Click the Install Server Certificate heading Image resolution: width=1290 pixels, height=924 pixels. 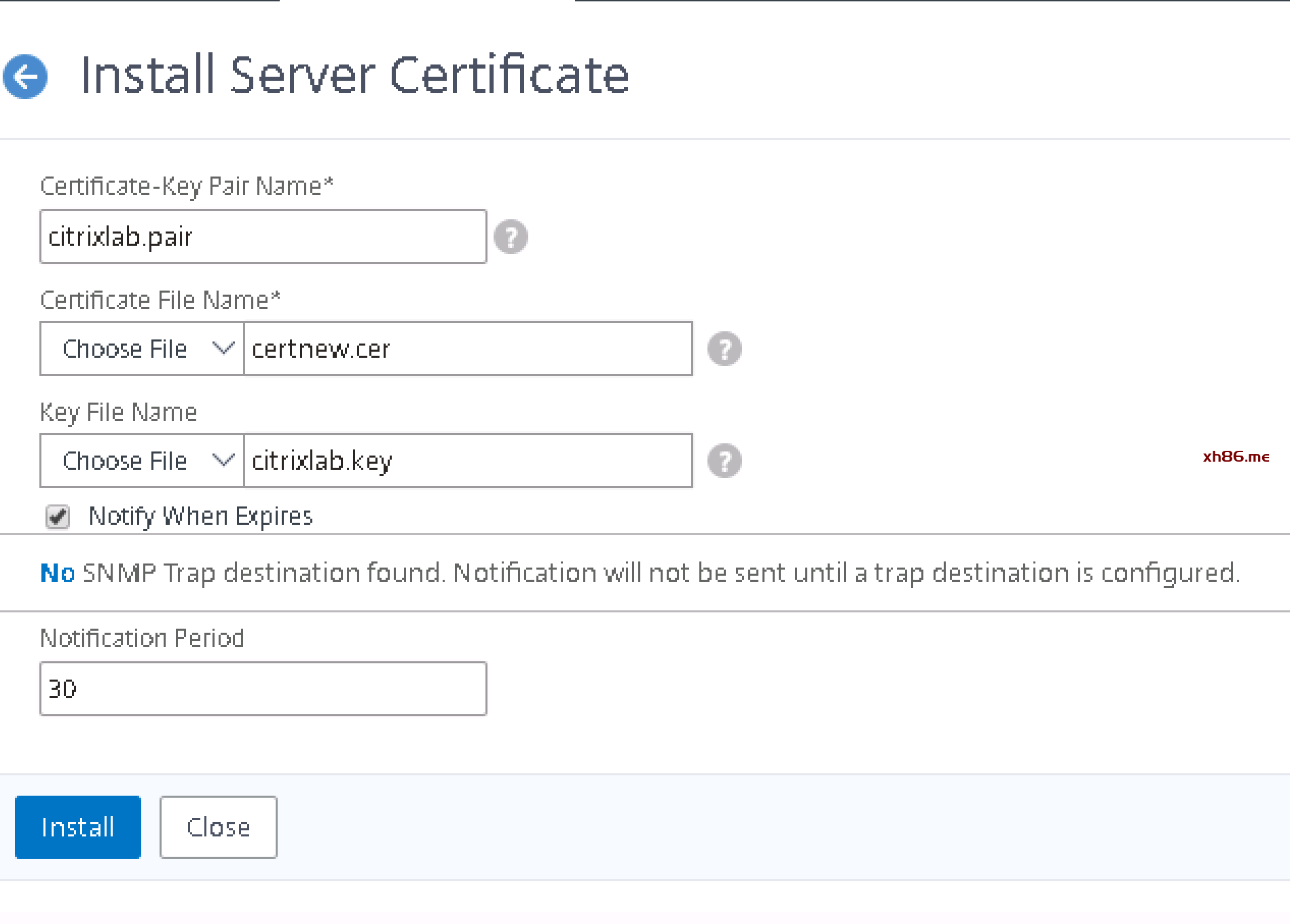[354, 75]
